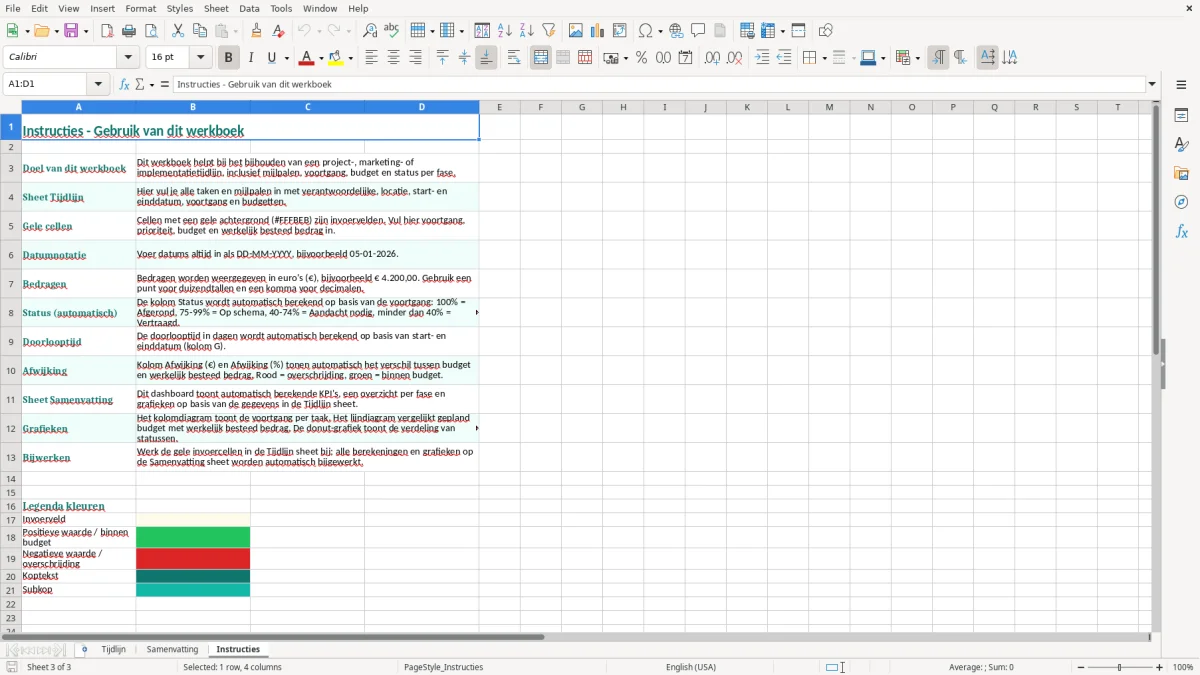
Task: Insert a chart via toolbar icon
Action: (598, 31)
